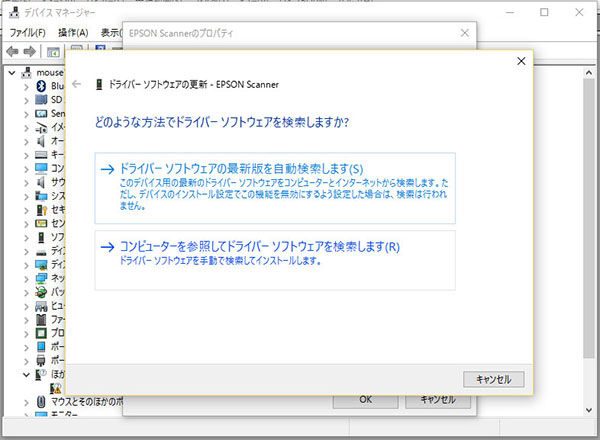600x440 pixels.
Task: Select the software device icon beside ソフ
Action: click(x=41, y=237)
